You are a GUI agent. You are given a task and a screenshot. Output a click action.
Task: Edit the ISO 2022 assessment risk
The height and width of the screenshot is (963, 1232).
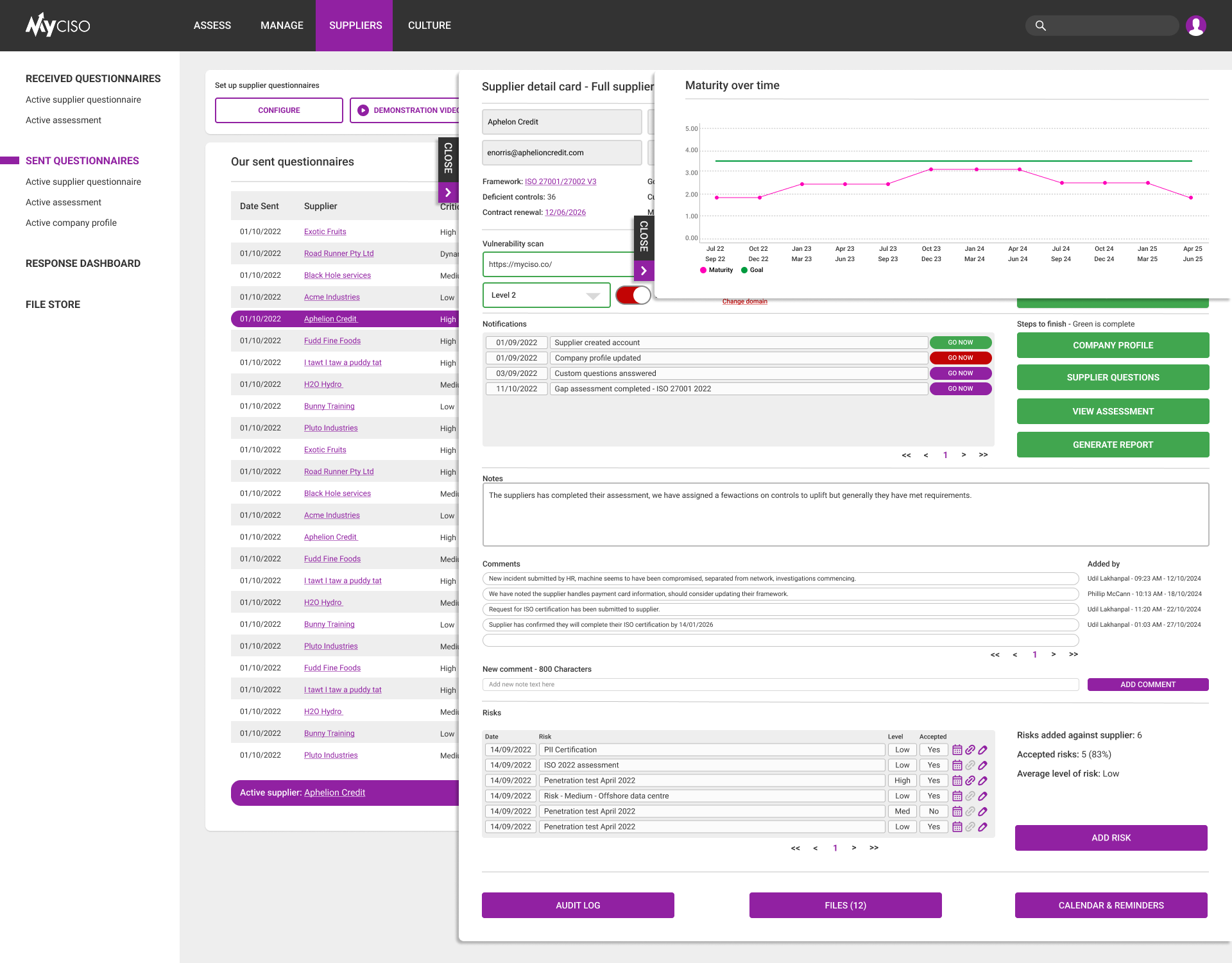pos(982,765)
